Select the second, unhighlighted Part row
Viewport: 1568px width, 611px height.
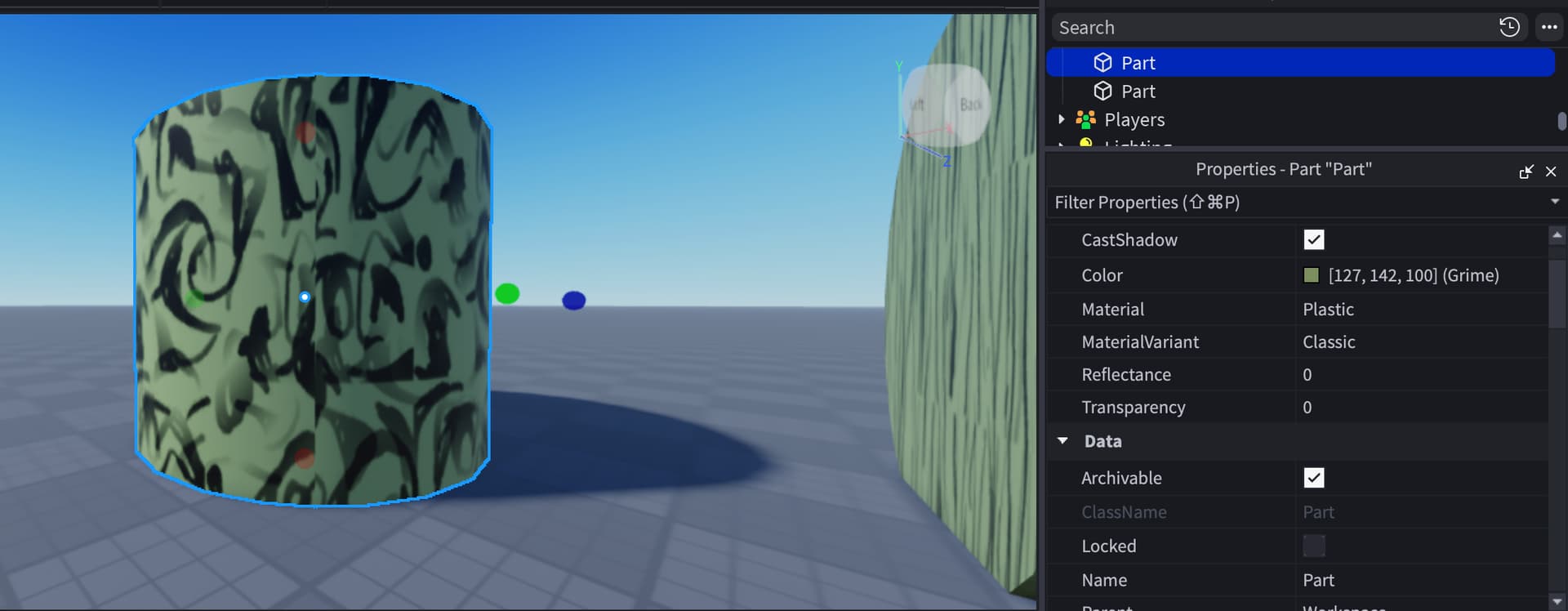1300,91
